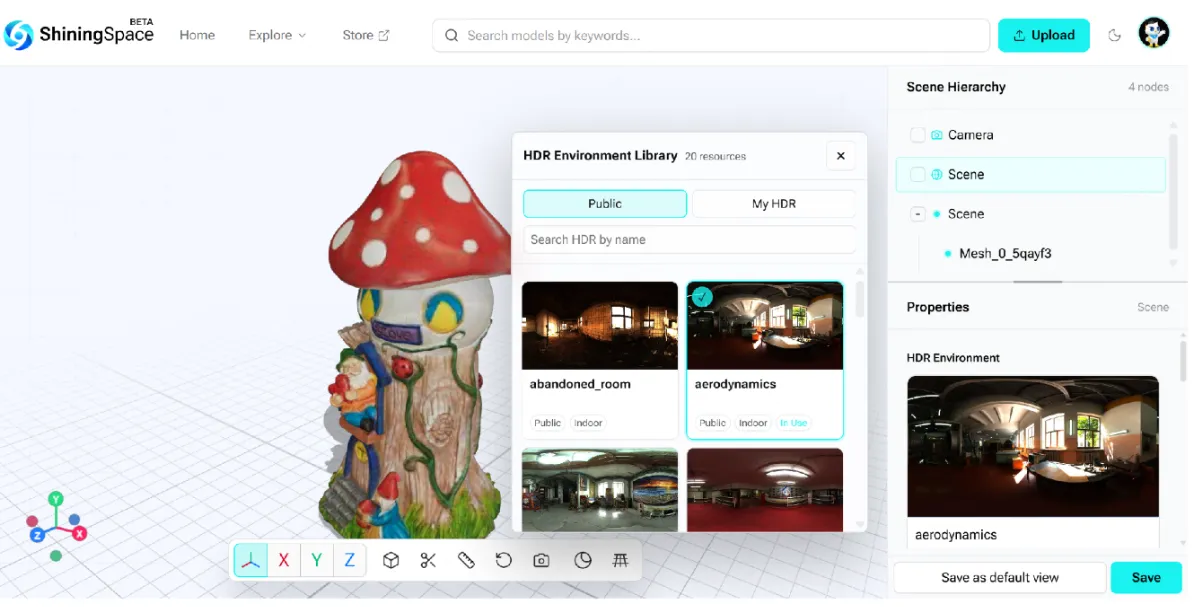This screenshot has height=607, width=1192.
Task: Toggle the grid floor icon
Action: point(620,561)
